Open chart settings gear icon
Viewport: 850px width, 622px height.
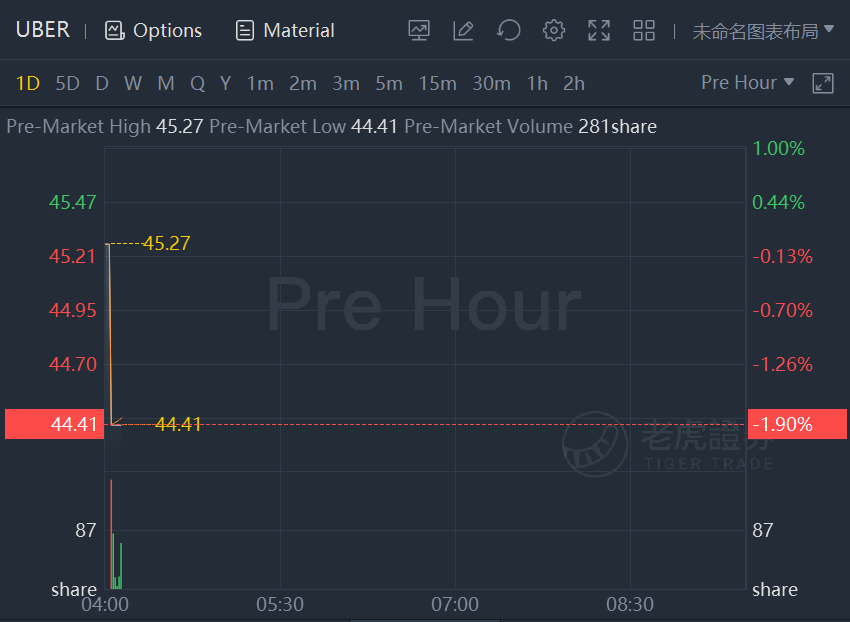coord(553,30)
